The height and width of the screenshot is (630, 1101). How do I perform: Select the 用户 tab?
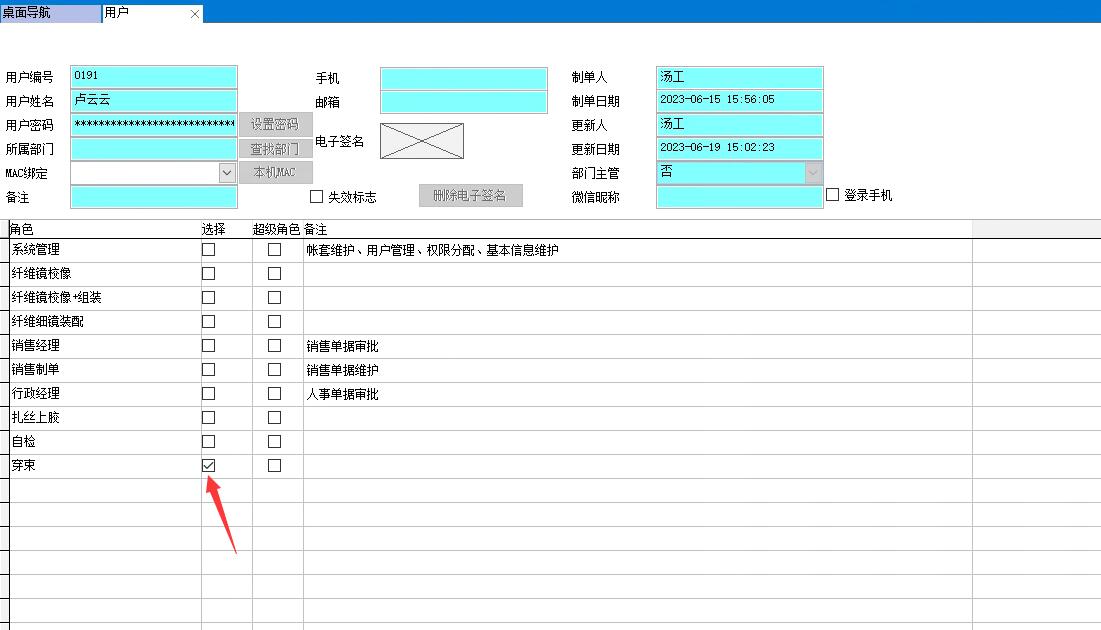pos(140,13)
